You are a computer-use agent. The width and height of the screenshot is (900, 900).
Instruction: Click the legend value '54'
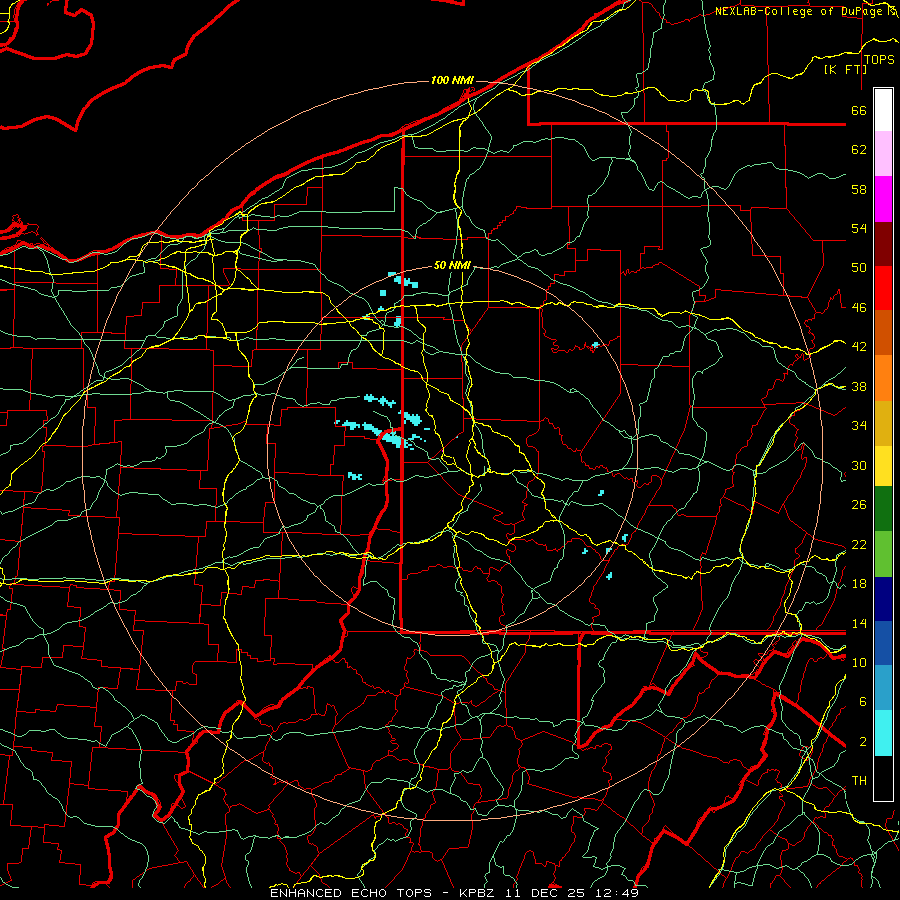[859, 228]
